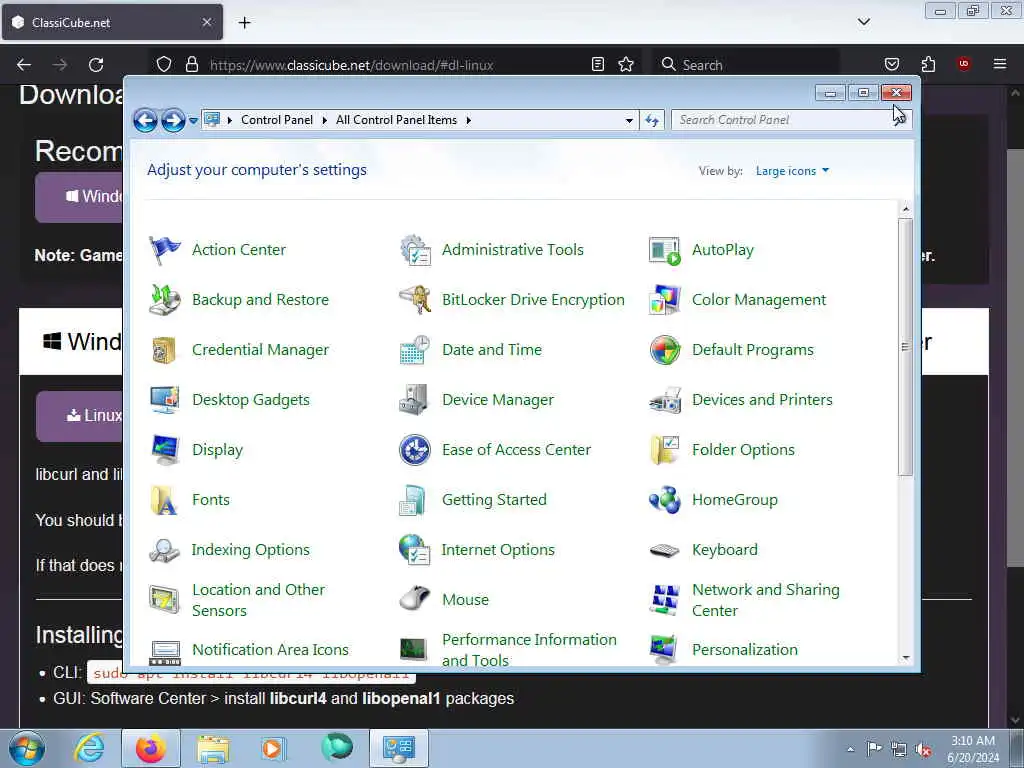Open the Color Management icon
This screenshot has height=768, width=1024.
coord(665,300)
